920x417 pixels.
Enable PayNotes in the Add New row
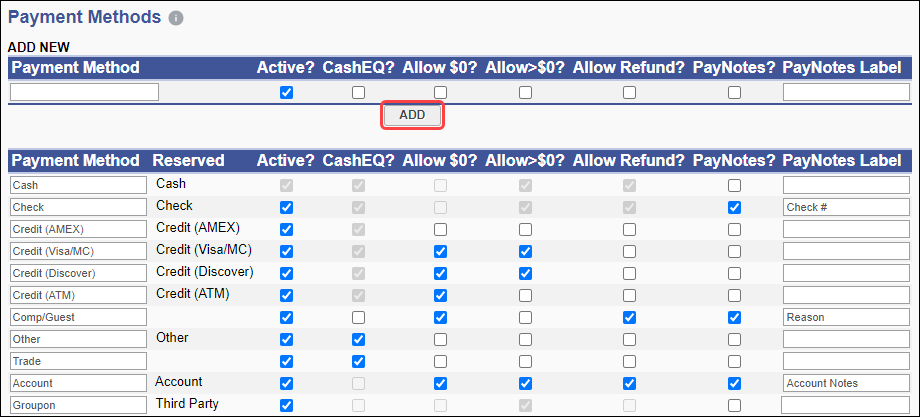pos(735,92)
